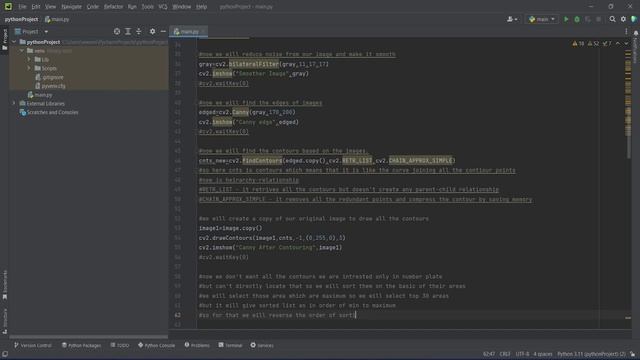640x360 pixels.
Task: Open the Window menu
Action: (x=182, y=7)
